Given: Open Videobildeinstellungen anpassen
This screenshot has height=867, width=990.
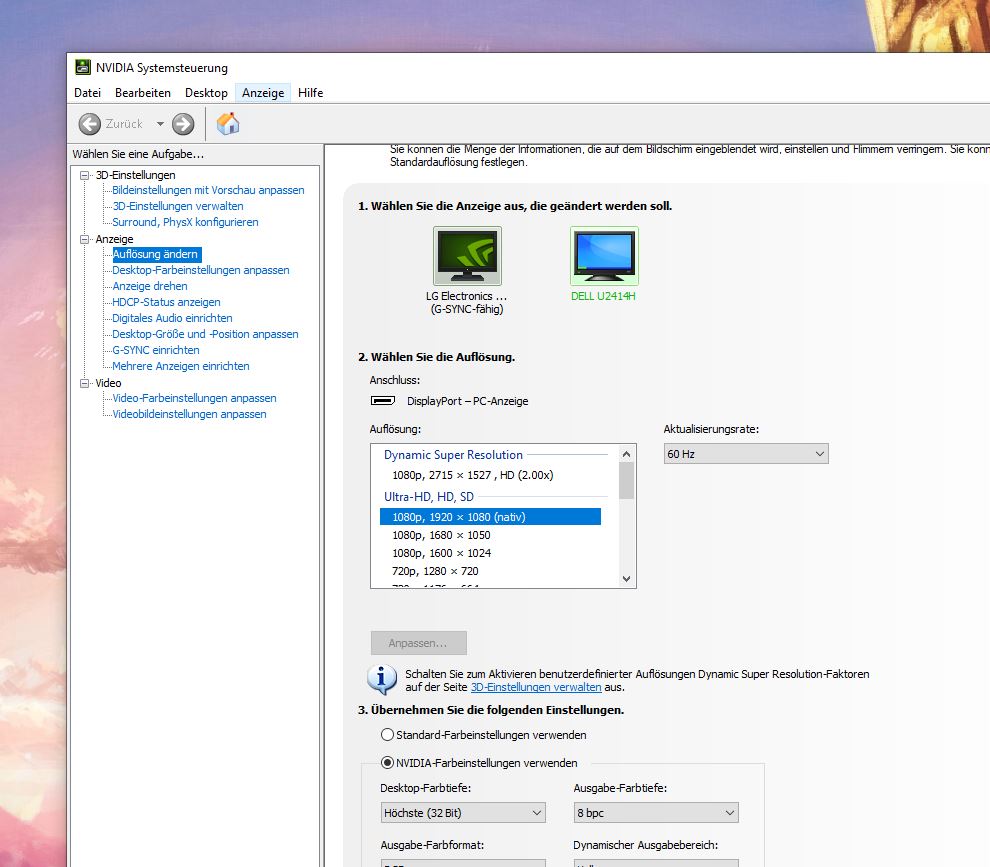Looking at the screenshot, I should 189,414.
